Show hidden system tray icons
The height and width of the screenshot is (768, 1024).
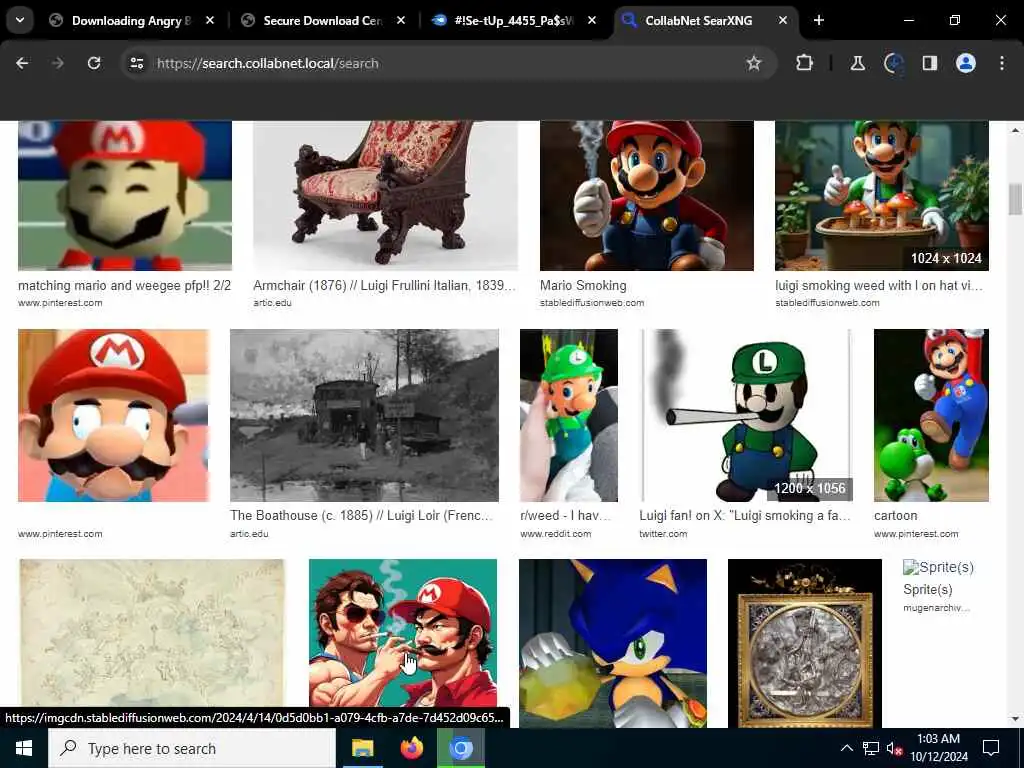(x=846, y=748)
